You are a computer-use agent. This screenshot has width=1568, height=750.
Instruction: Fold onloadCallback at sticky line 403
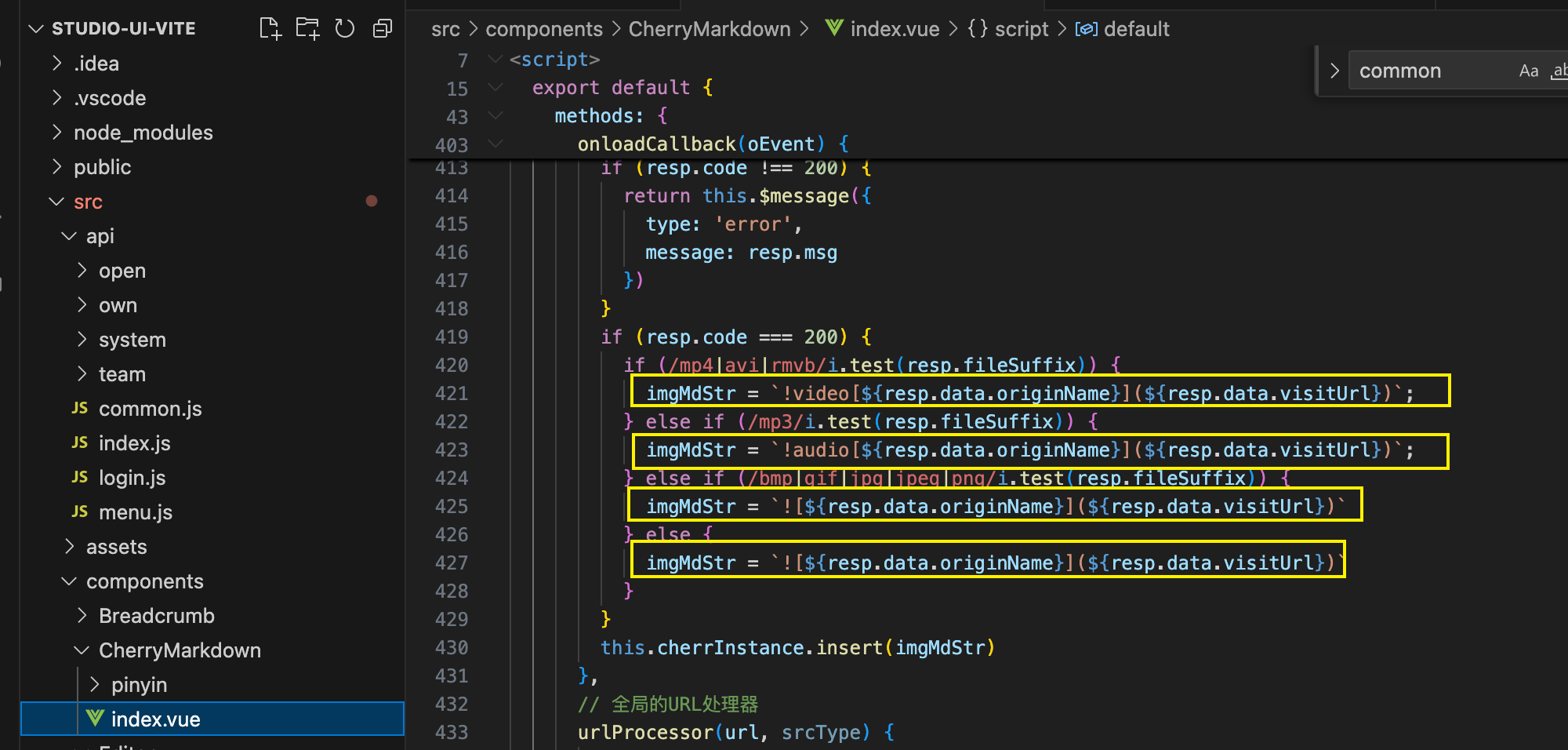pos(495,144)
